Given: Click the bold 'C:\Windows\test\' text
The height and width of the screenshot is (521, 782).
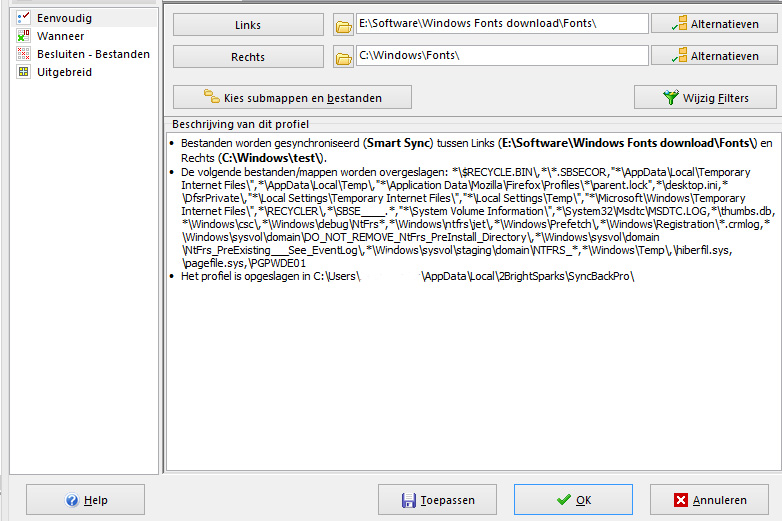Looking at the screenshot, I should click(271, 158).
